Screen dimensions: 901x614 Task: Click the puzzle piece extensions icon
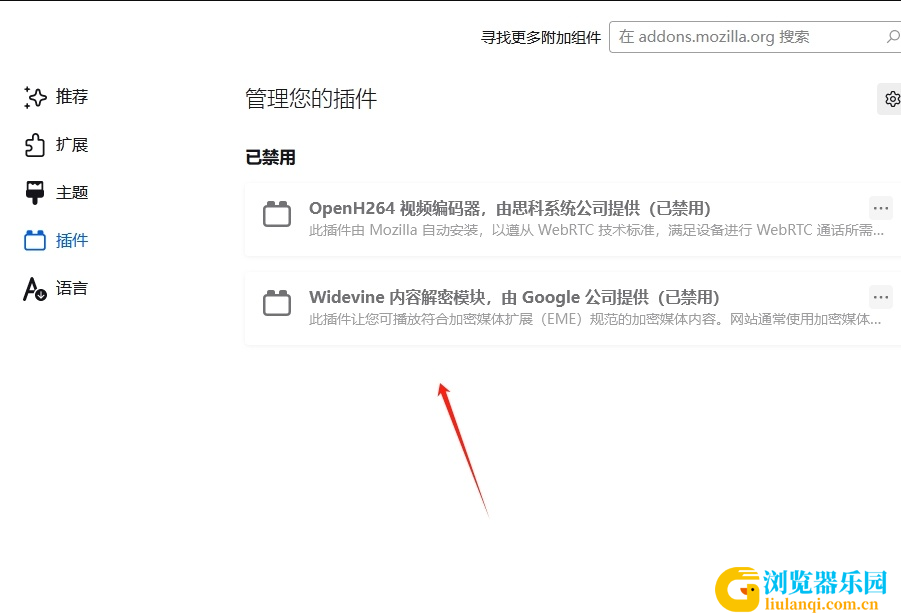tap(35, 145)
